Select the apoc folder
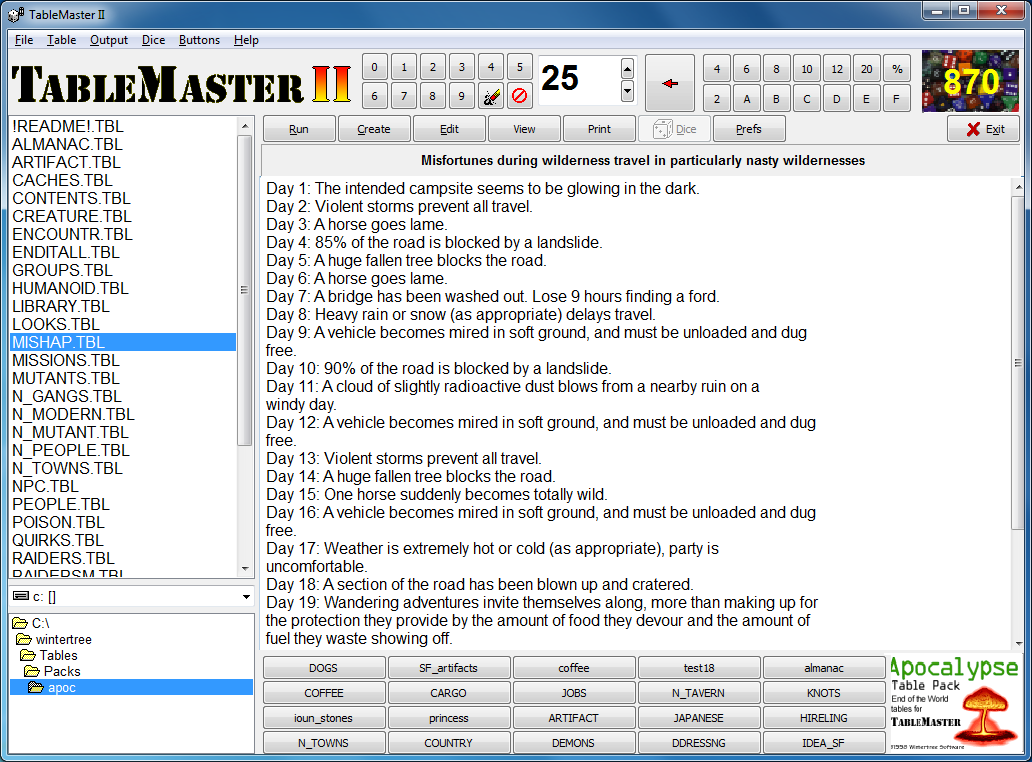Viewport: 1032px width, 762px height. (131, 688)
